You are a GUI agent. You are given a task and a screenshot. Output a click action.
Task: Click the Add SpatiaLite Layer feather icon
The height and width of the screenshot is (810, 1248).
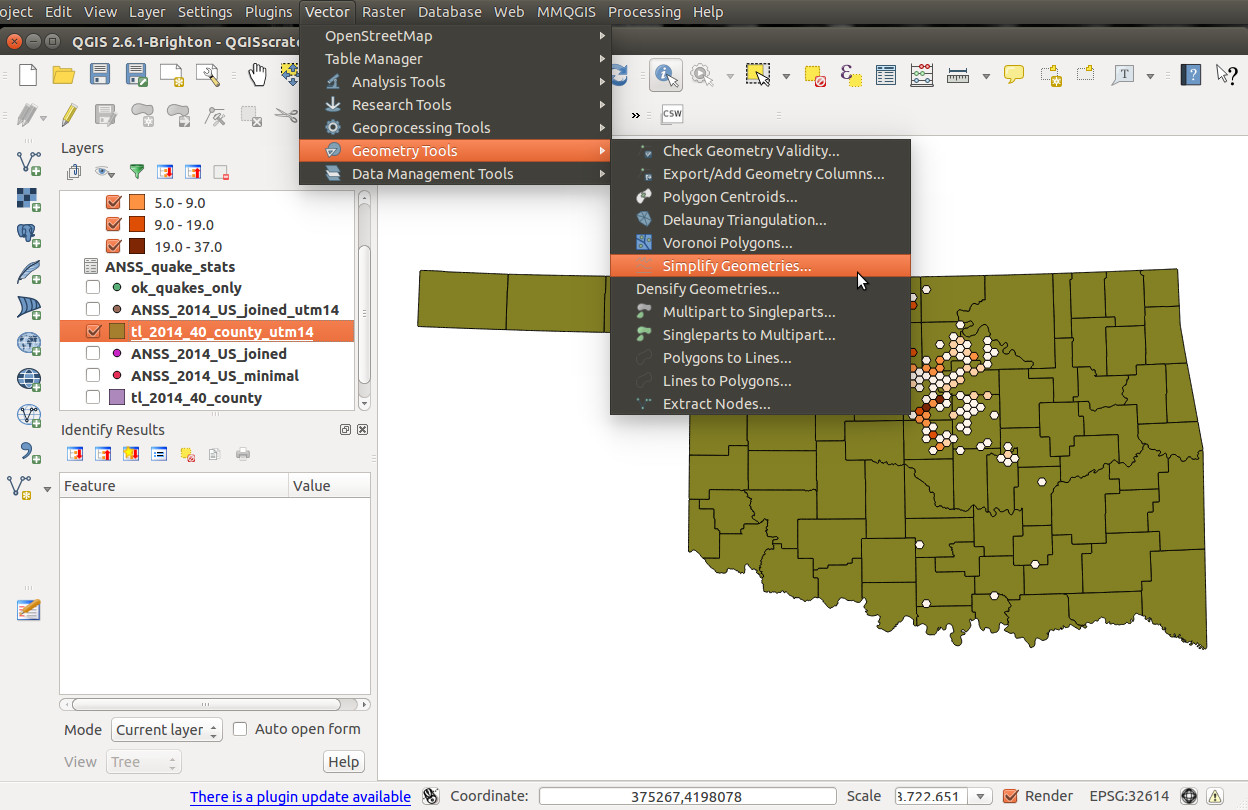click(29, 271)
